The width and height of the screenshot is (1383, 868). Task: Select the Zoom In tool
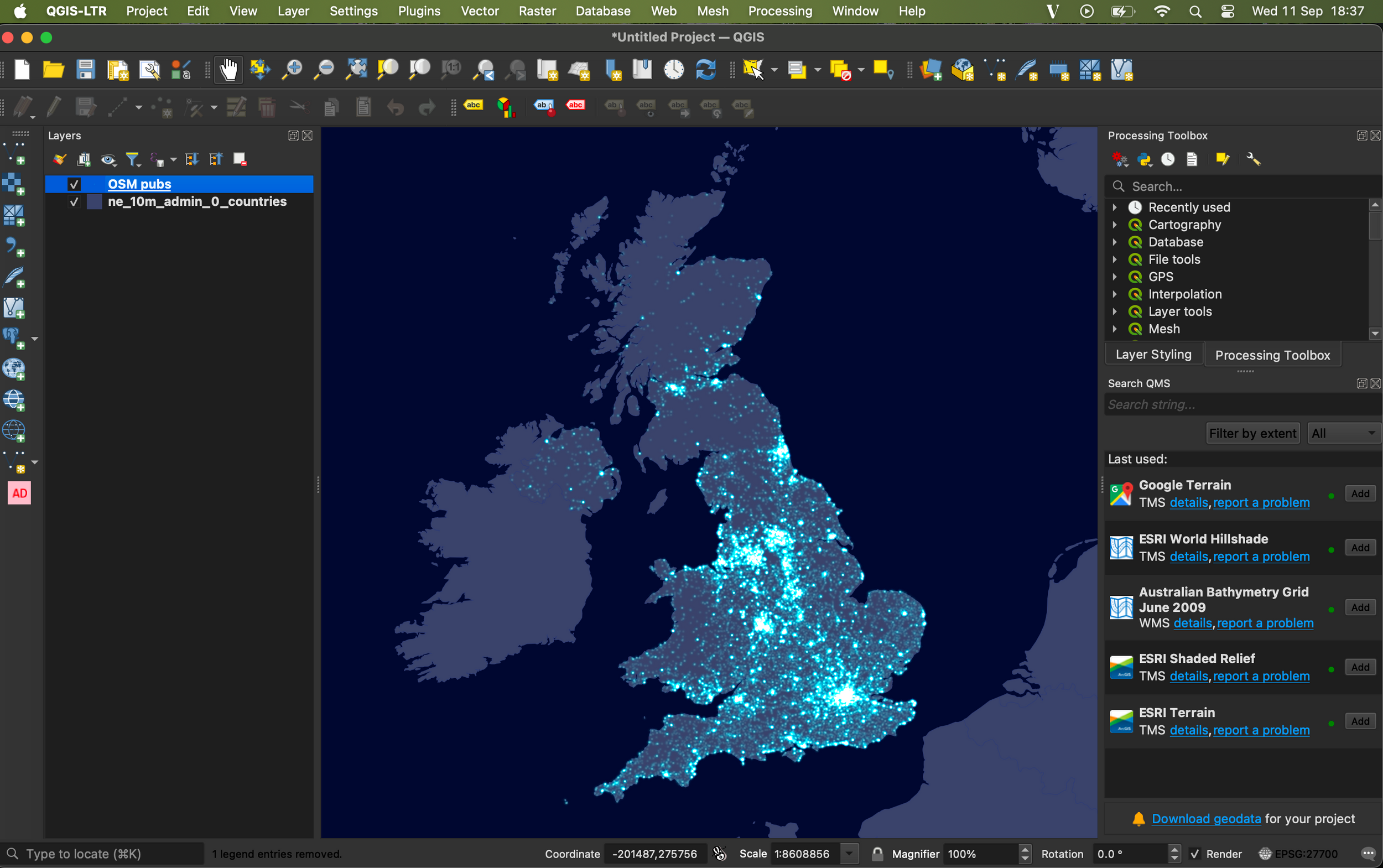(x=292, y=70)
